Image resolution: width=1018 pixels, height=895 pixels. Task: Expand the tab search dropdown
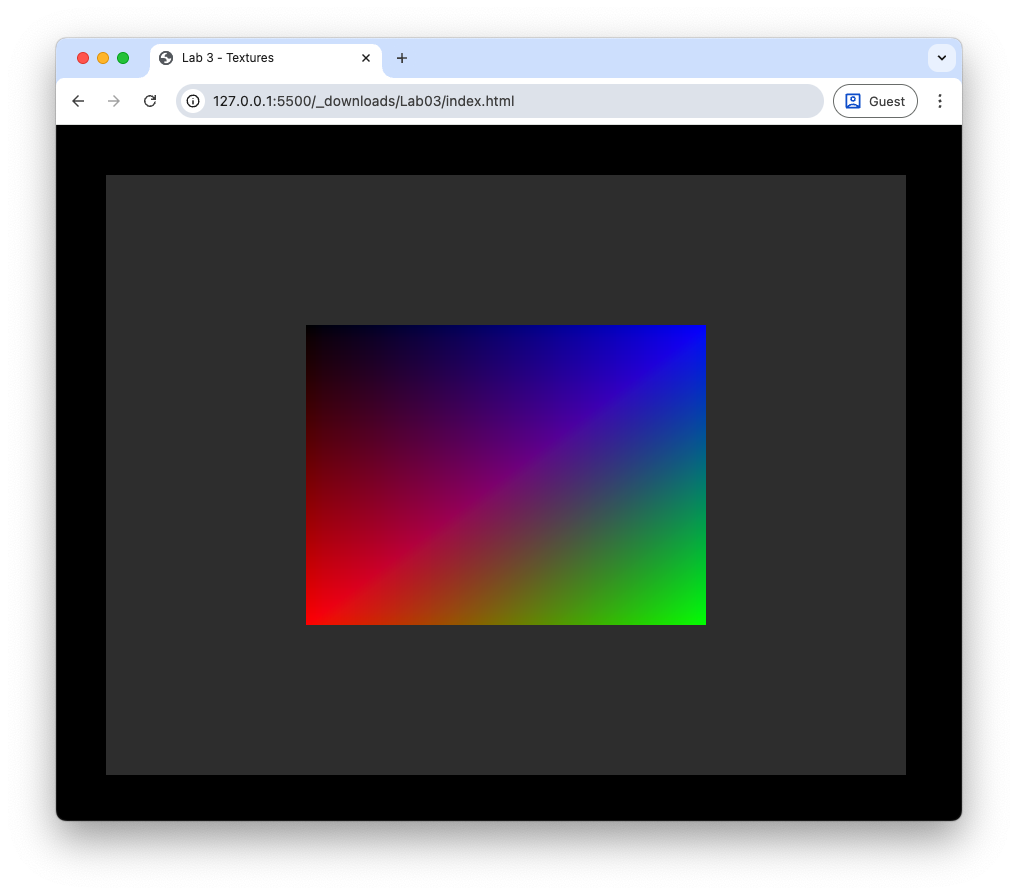click(x=941, y=58)
